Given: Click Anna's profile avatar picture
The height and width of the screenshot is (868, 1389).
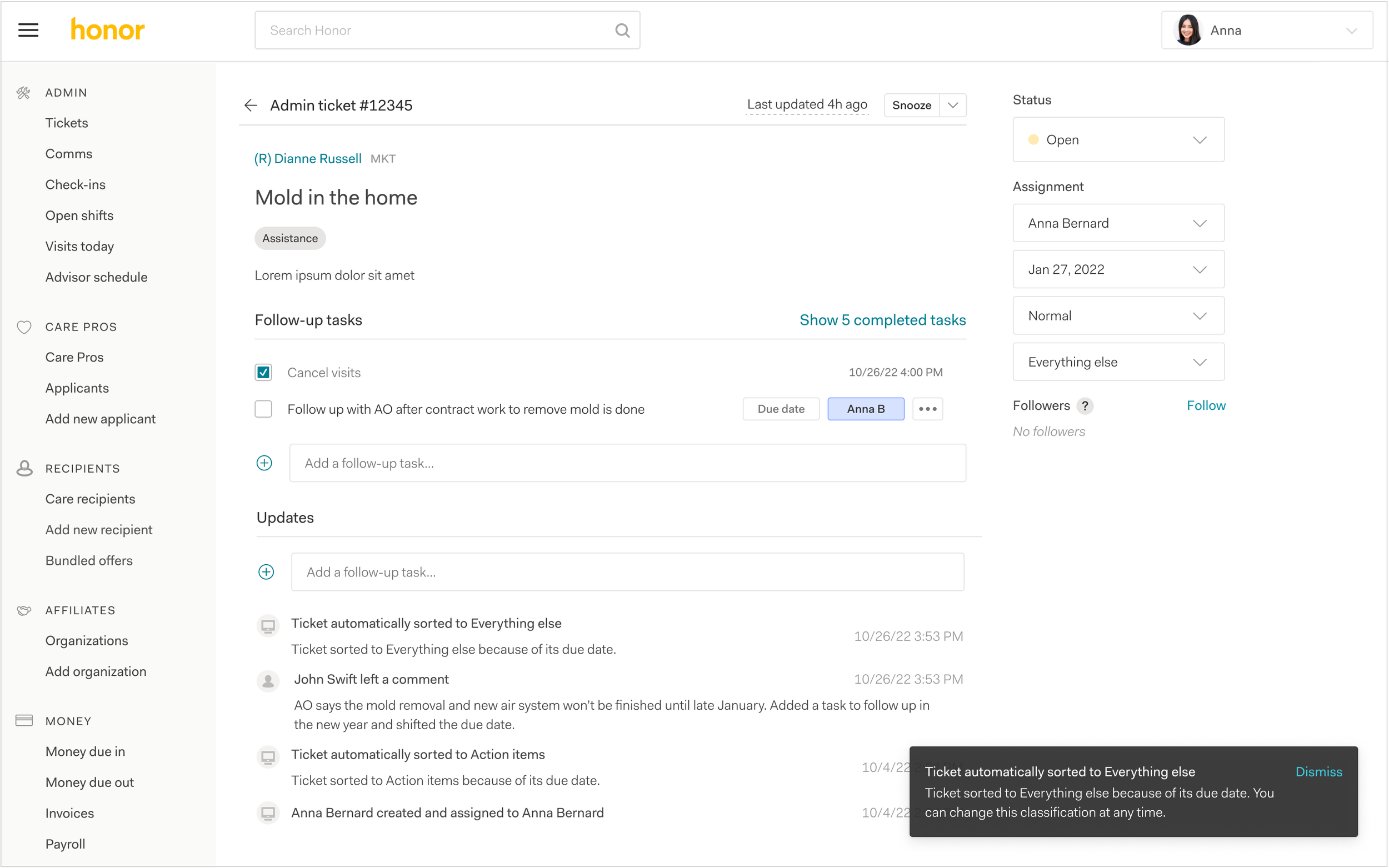Looking at the screenshot, I should tap(1187, 30).
